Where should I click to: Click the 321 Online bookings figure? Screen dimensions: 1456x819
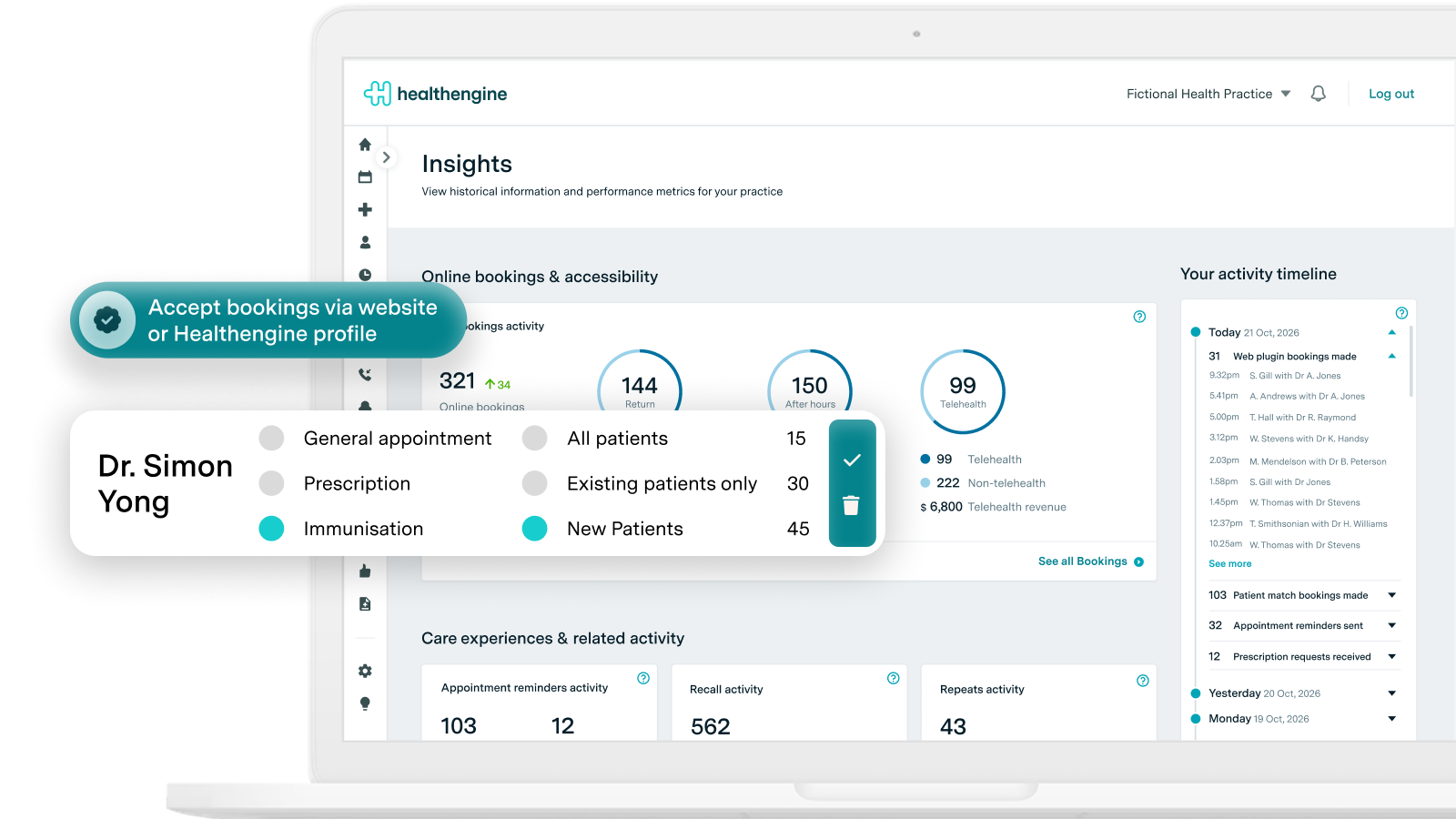tap(457, 380)
